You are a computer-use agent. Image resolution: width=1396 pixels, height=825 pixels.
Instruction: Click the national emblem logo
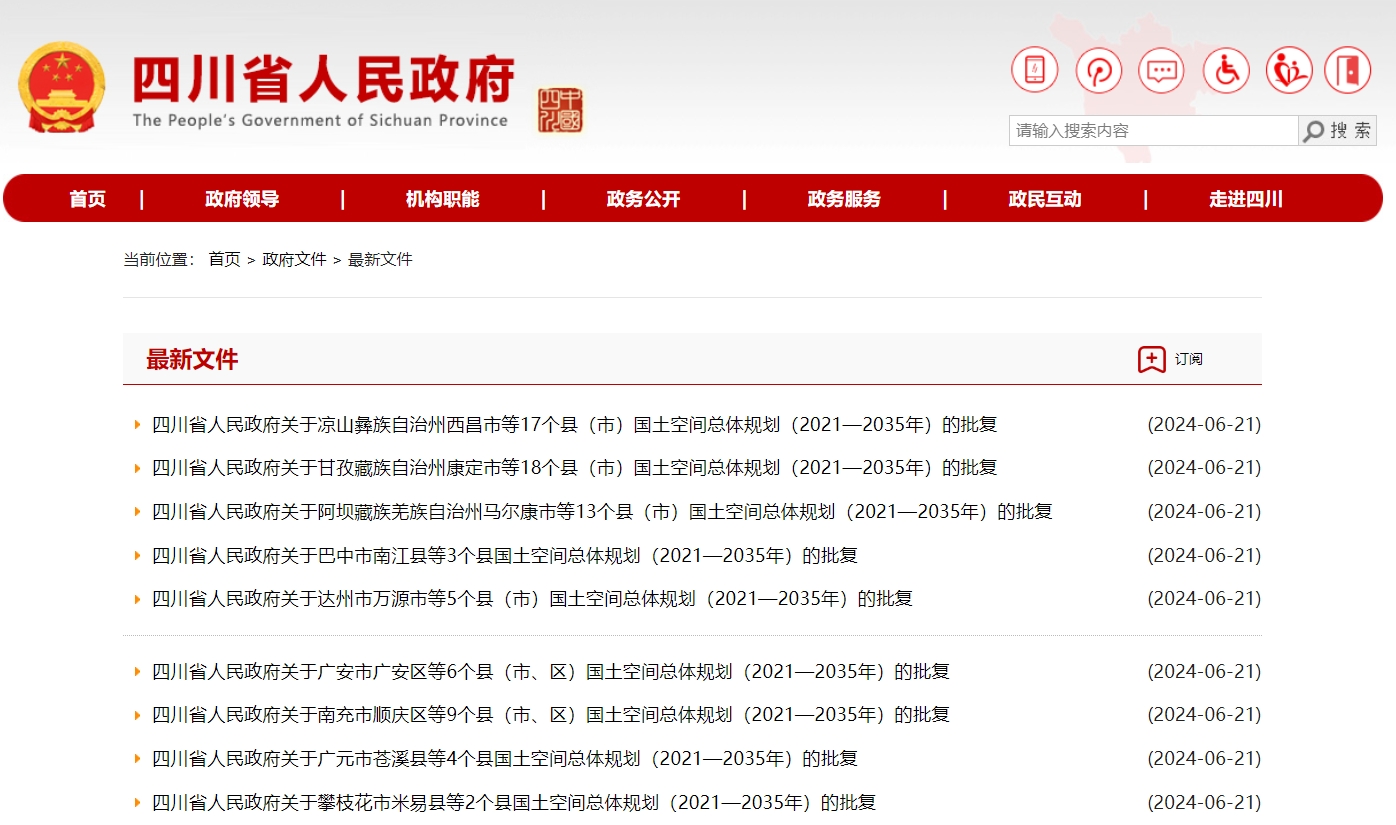pos(61,87)
